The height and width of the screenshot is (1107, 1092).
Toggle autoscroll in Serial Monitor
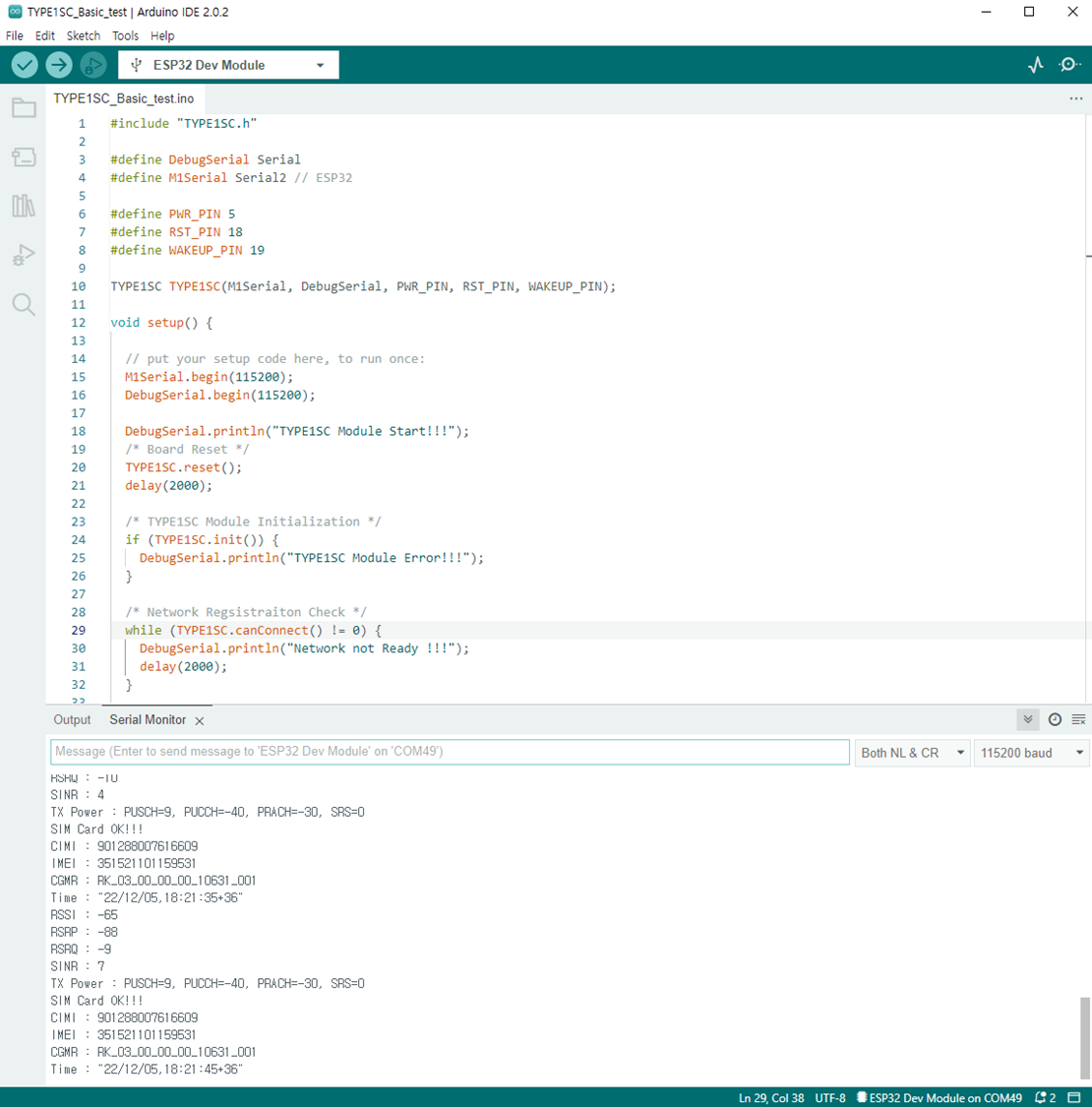click(1028, 719)
